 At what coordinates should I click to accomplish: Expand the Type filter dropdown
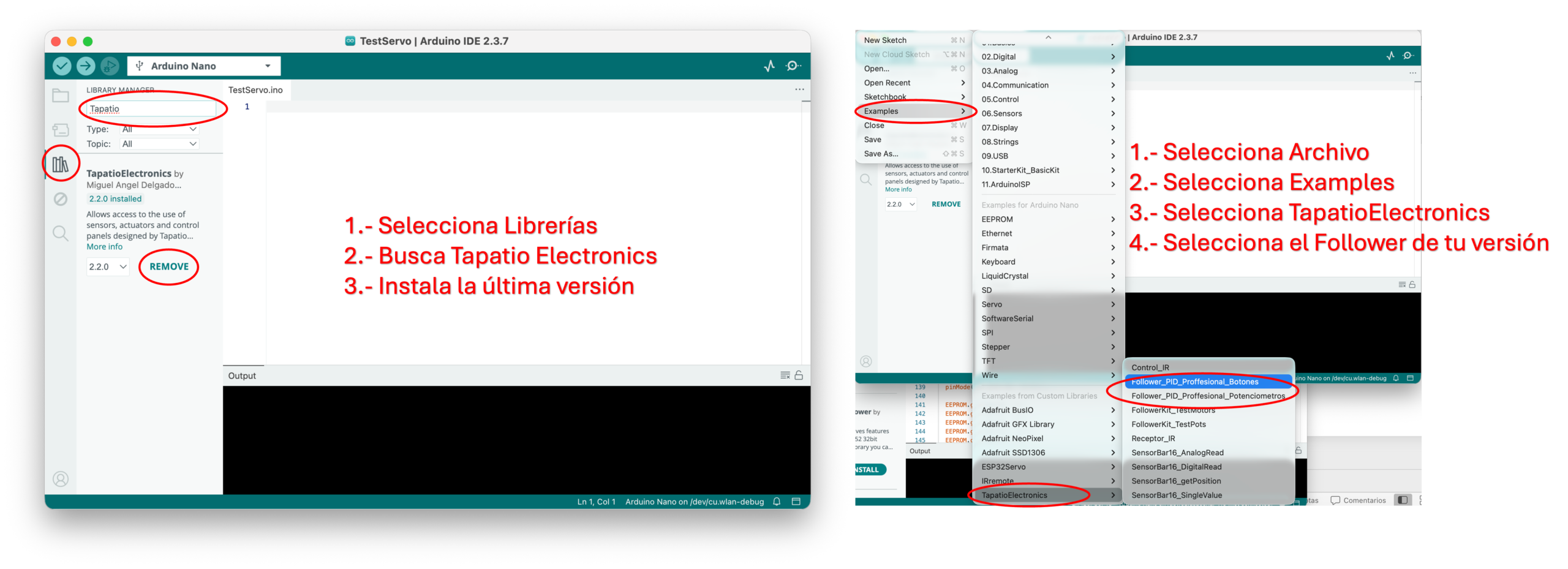click(x=159, y=129)
